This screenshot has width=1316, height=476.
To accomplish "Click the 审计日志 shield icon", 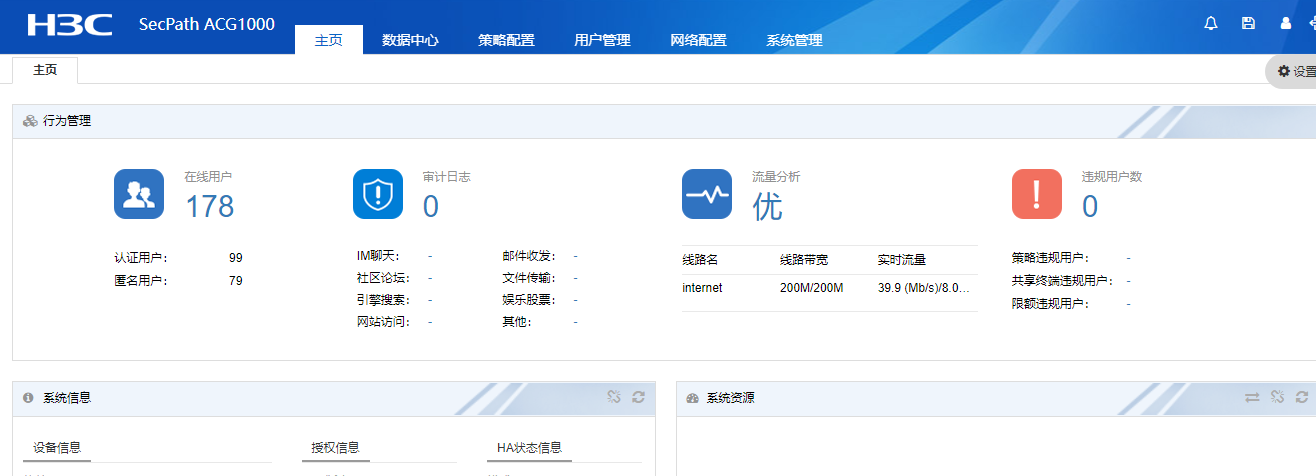I will click(377, 194).
